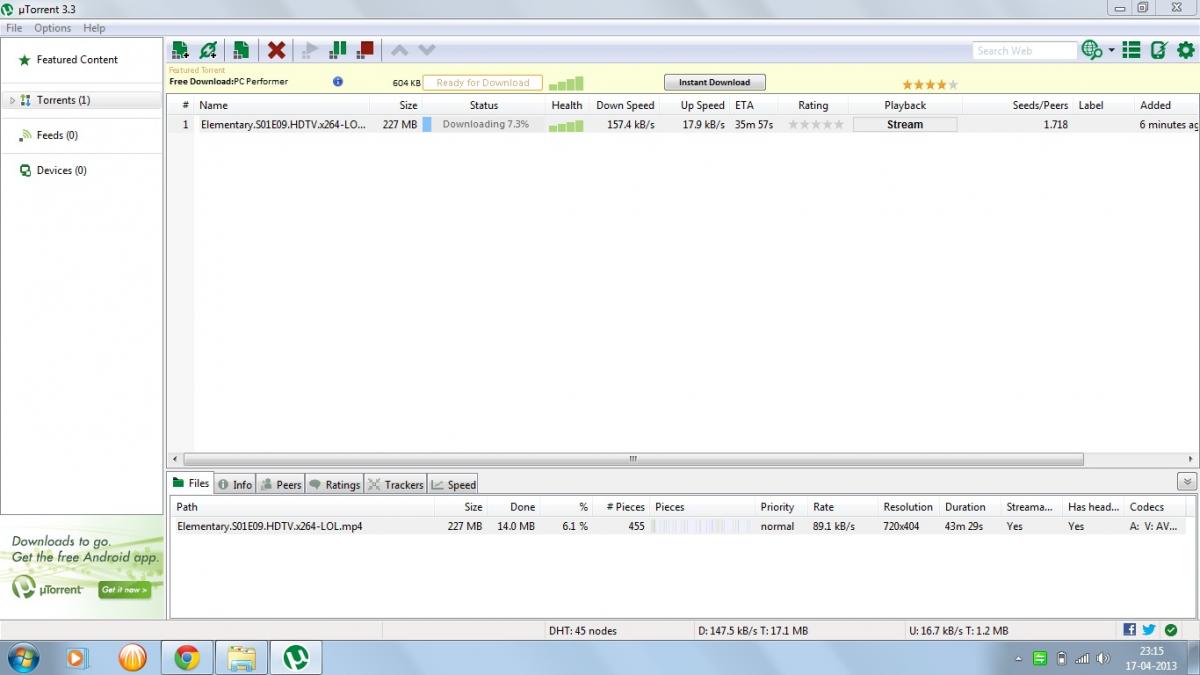
Task: Click the Ready for Download box
Action: (483, 83)
